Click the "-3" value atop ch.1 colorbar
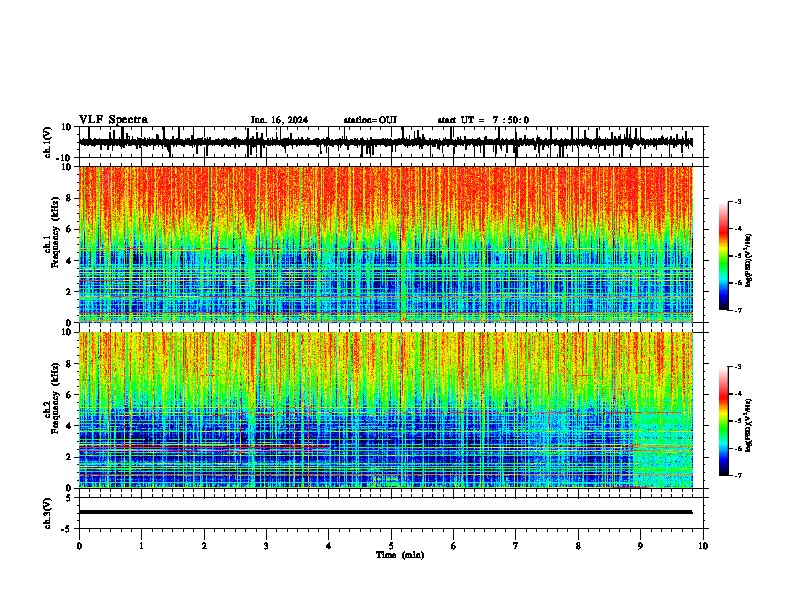The image size is (792, 612). [x=737, y=201]
